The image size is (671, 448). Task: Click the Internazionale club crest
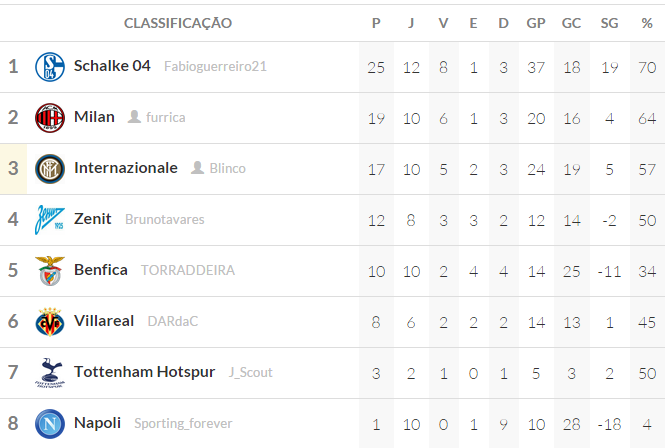point(50,169)
